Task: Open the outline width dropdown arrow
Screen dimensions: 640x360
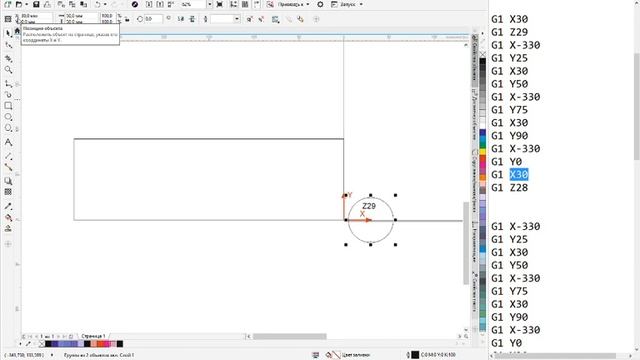Action: tap(237, 19)
